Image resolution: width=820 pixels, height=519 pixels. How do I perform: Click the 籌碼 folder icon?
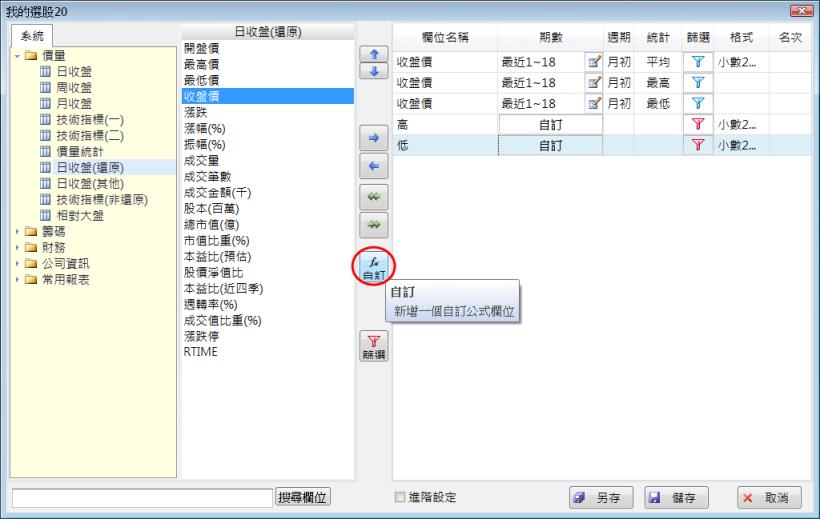tap(31, 231)
